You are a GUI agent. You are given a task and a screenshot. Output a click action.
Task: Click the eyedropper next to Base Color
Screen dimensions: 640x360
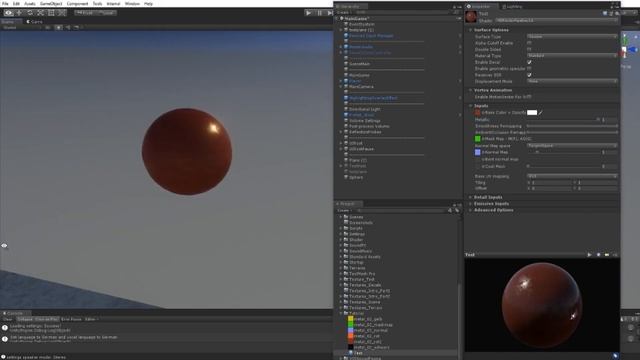(x=541, y=113)
